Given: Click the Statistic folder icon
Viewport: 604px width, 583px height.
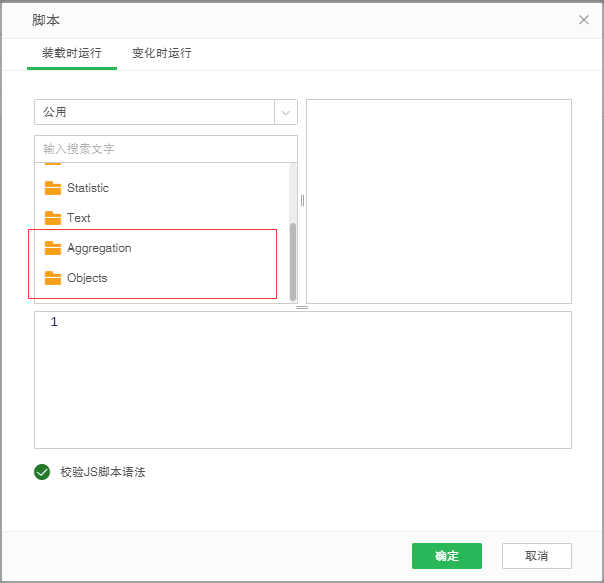Looking at the screenshot, I should 53,188.
